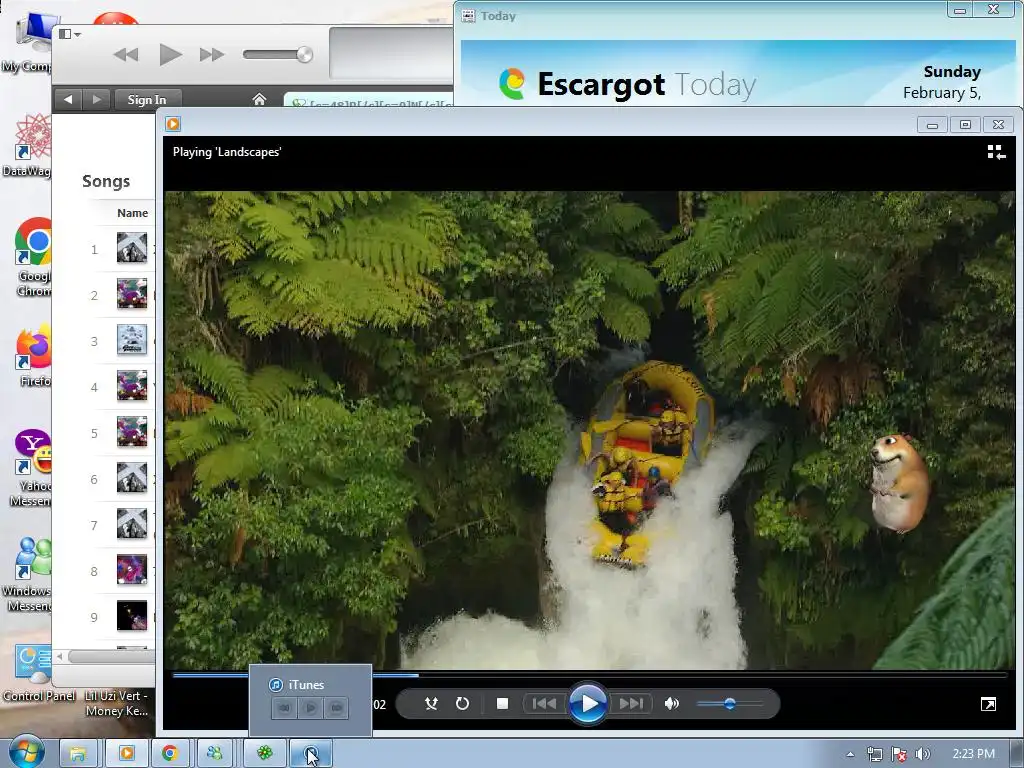This screenshot has width=1024, height=768.
Task: Skip to previous track in Media Player
Action: 544,703
